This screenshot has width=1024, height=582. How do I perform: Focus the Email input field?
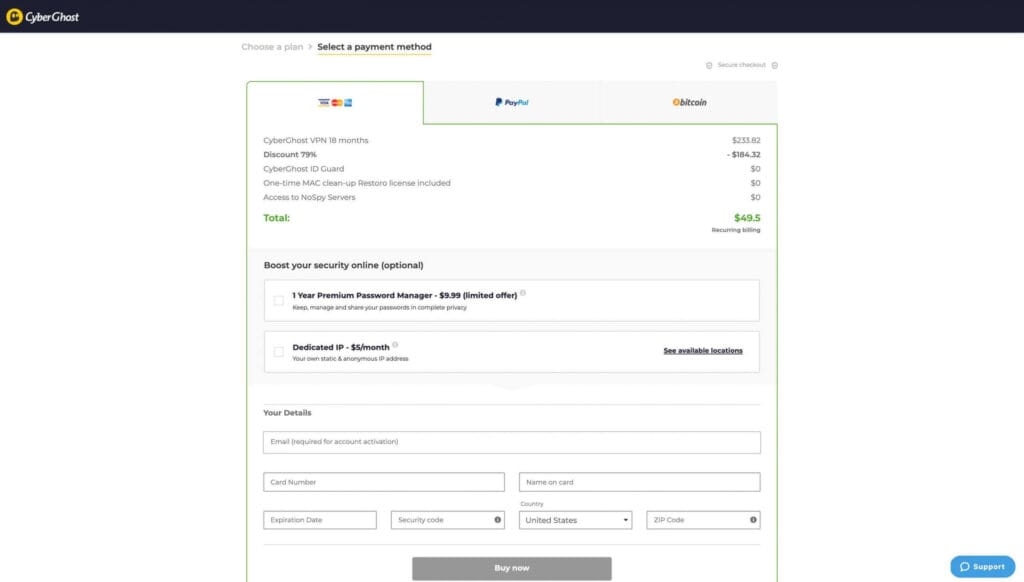click(x=511, y=442)
